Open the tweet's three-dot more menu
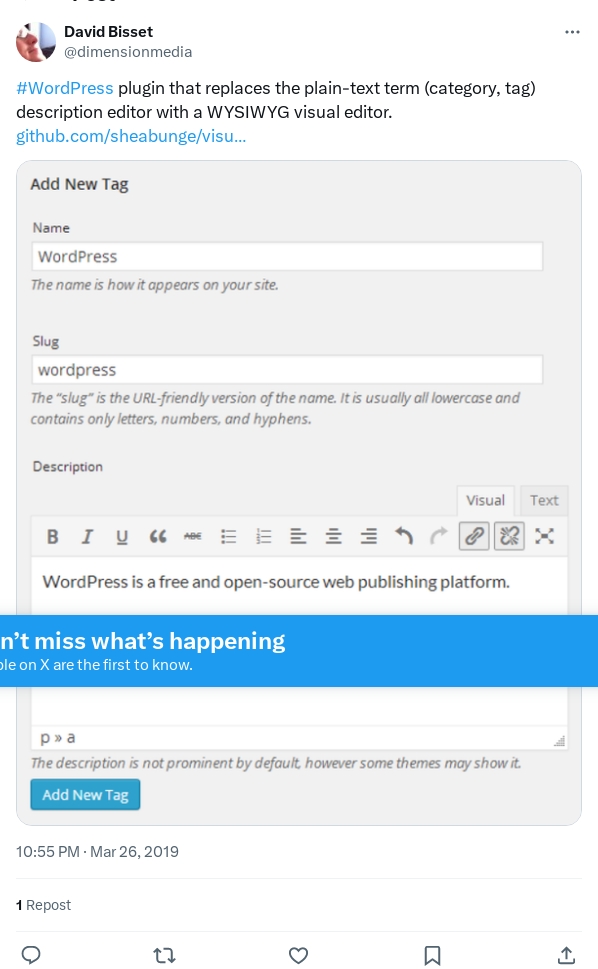The image size is (598, 969). [x=572, y=32]
